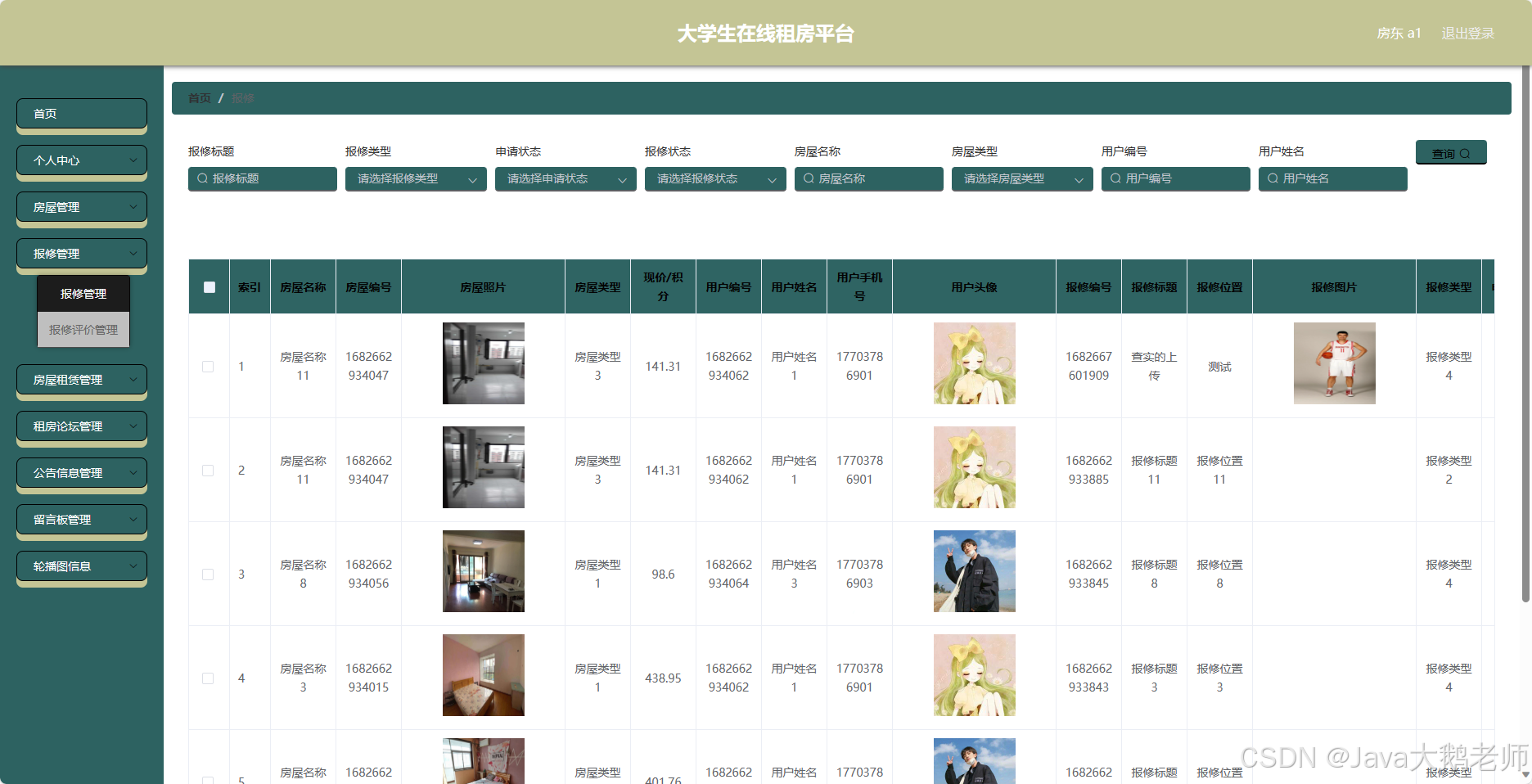This screenshot has height=784, width=1532.
Task: Expand the 个人中心 sidebar menu
Action: [82, 160]
